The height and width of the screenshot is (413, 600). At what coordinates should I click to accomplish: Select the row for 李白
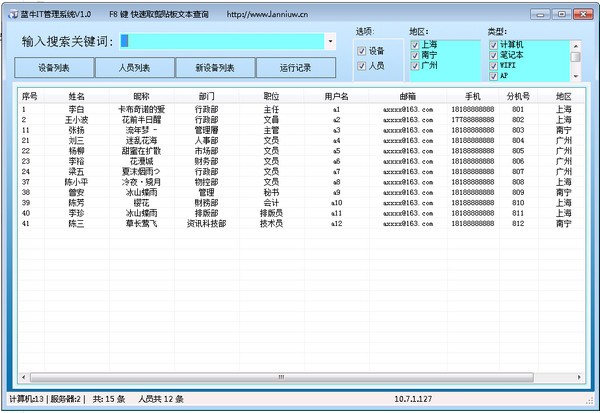(x=76, y=109)
